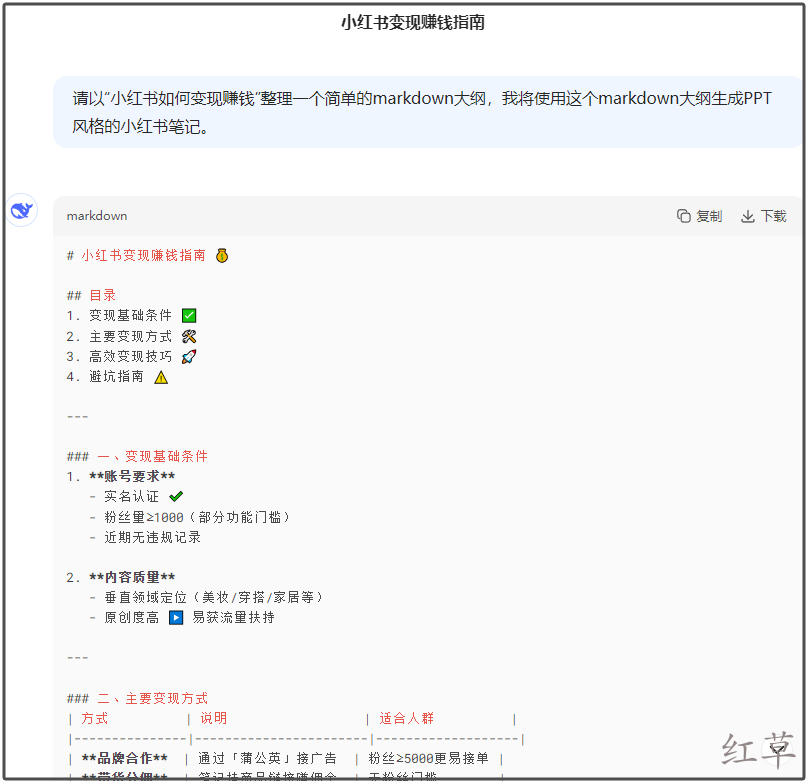Click table header 适合人群
Viewport: 807px width, 781px height.
point(407,718)
